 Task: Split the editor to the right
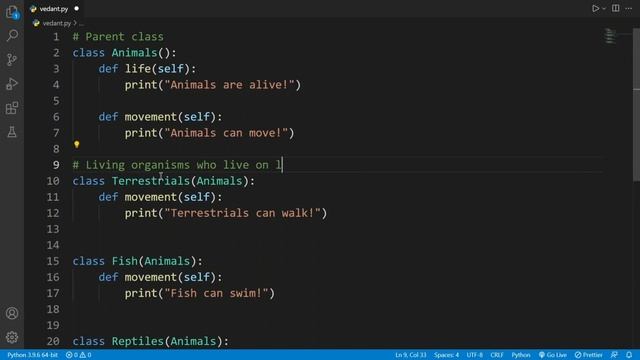click(x=616, y=9)
